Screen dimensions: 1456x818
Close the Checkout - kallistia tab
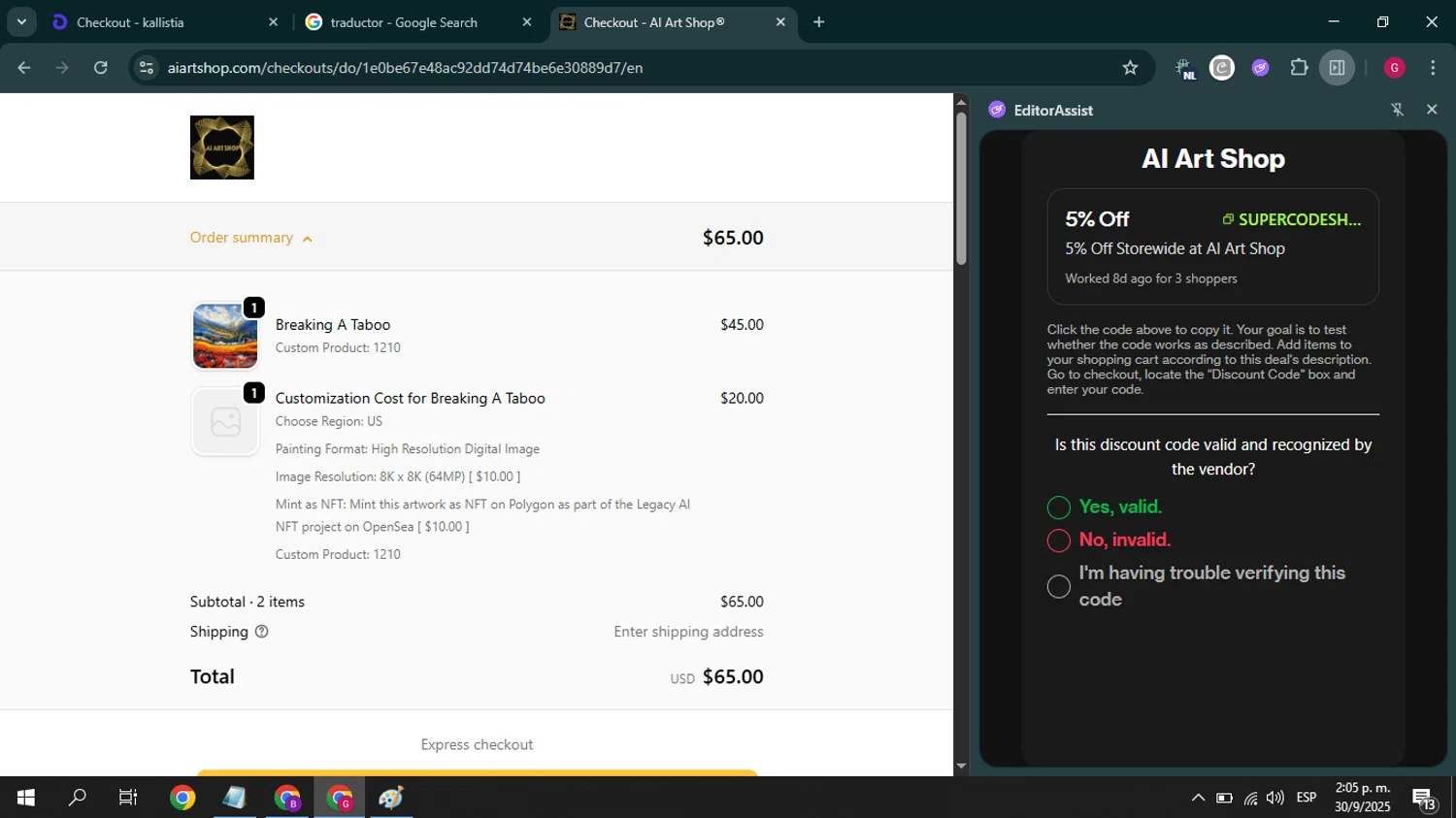(273, 22)
